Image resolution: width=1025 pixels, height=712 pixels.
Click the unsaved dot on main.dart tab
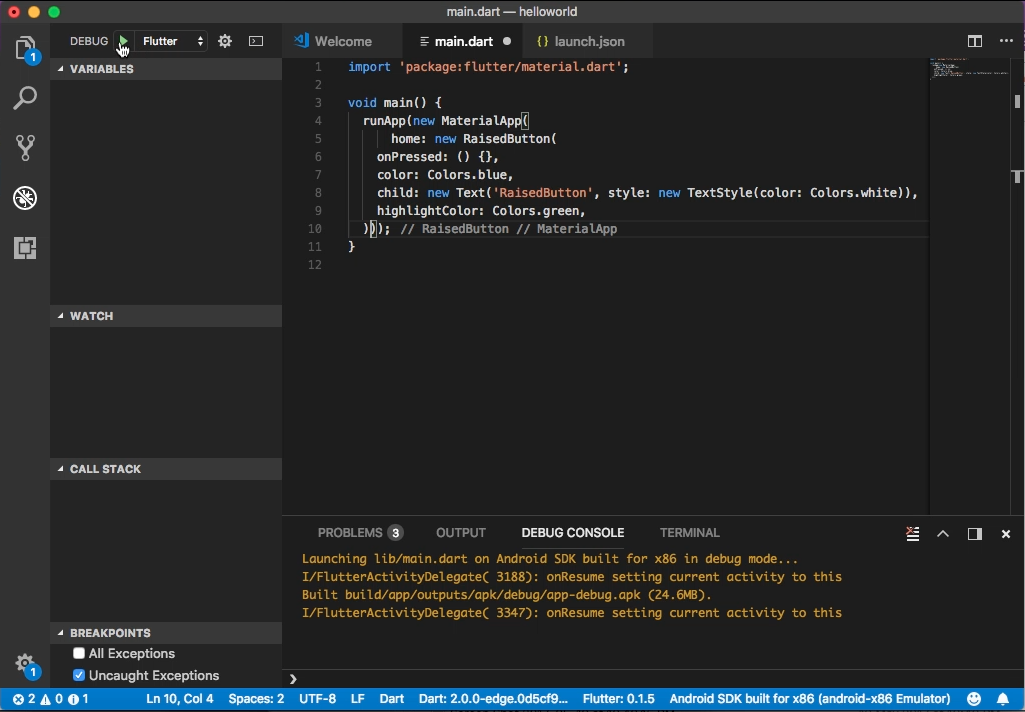point(507,41)
